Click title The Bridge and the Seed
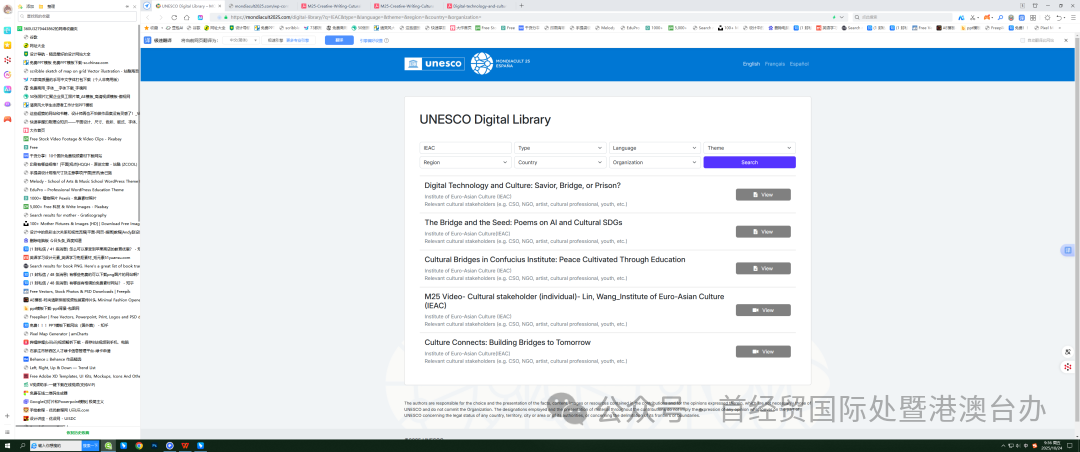This screenshot has width=1080, height=452. tap(523, 223)
